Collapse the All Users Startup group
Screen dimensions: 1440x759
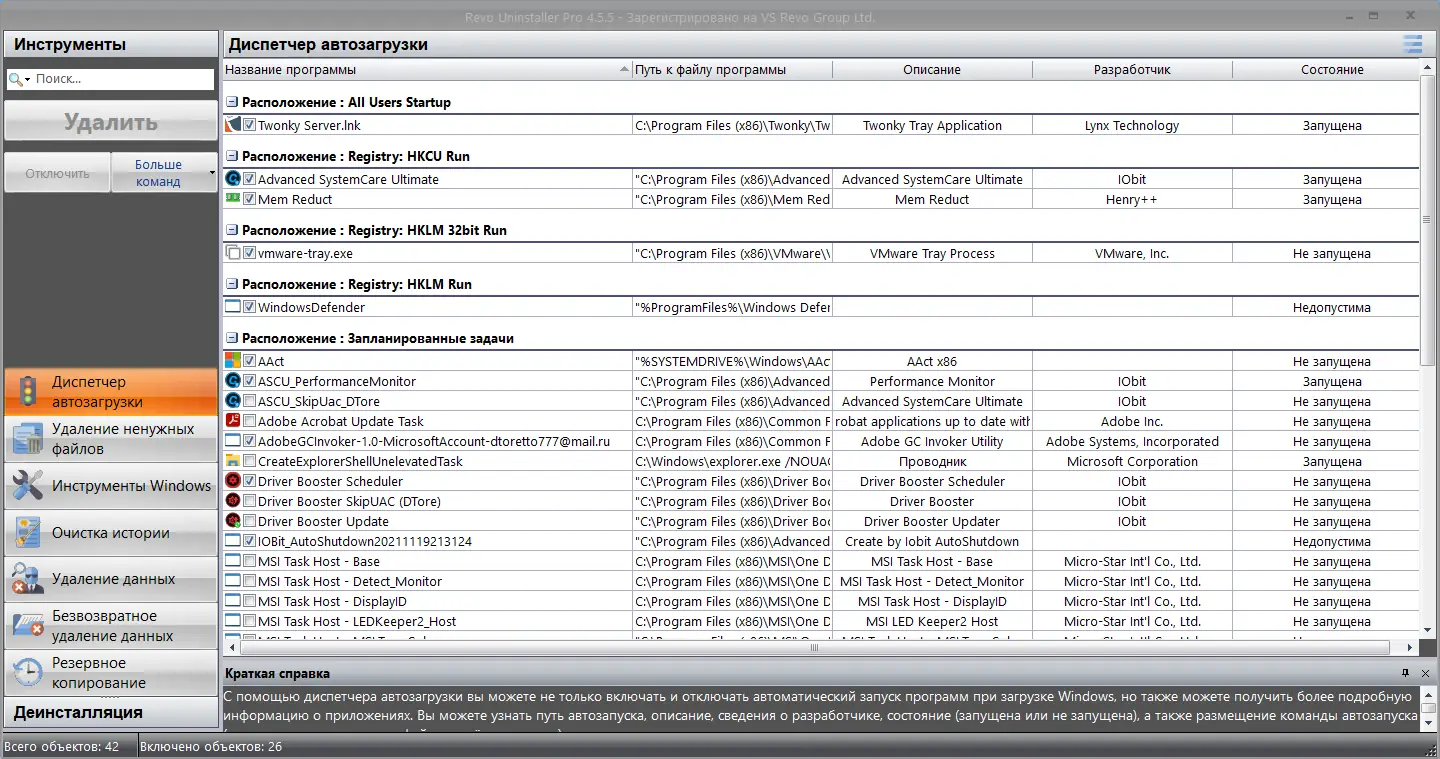[x=232, y=102]
